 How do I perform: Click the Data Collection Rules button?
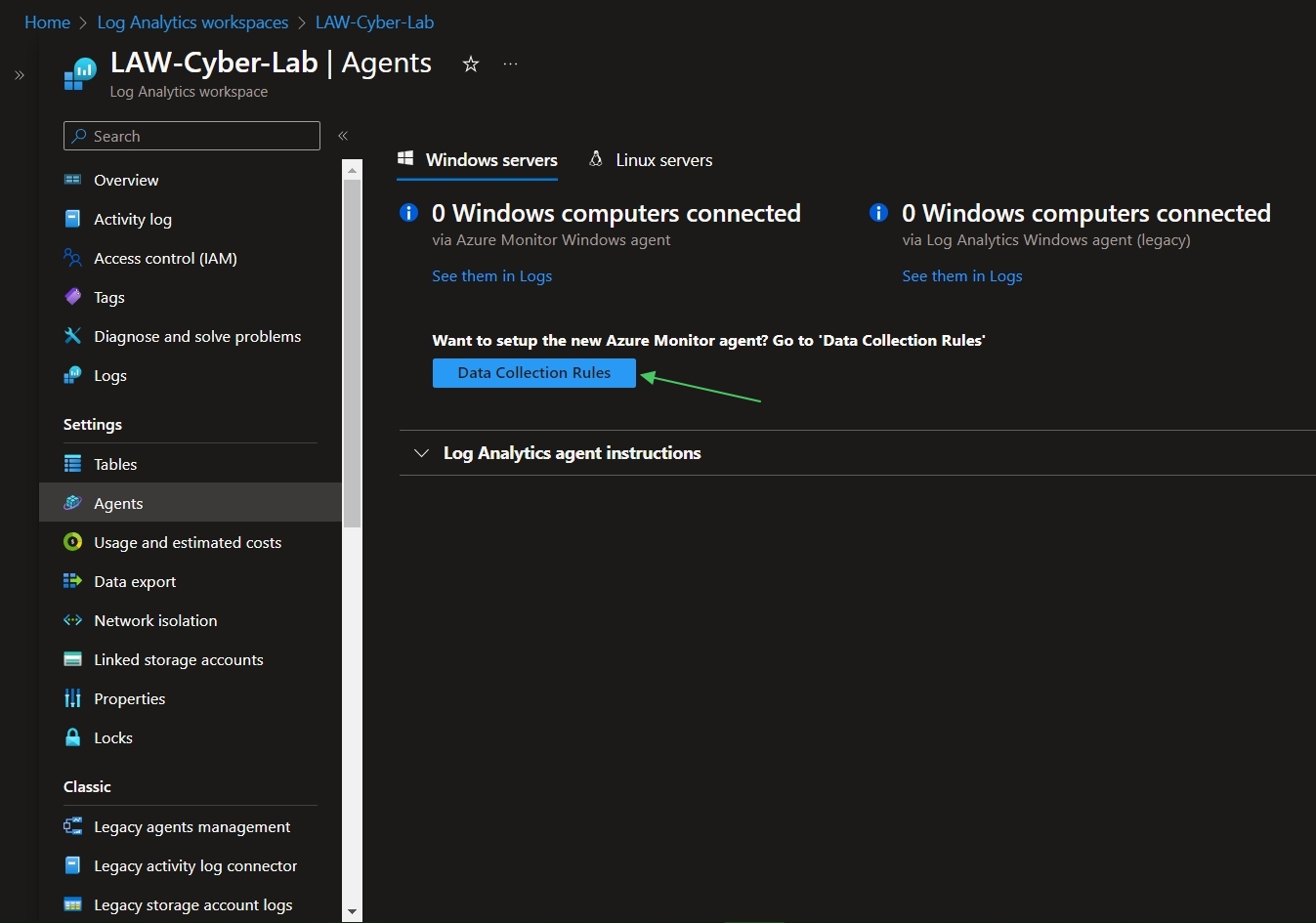pos(534,373)
